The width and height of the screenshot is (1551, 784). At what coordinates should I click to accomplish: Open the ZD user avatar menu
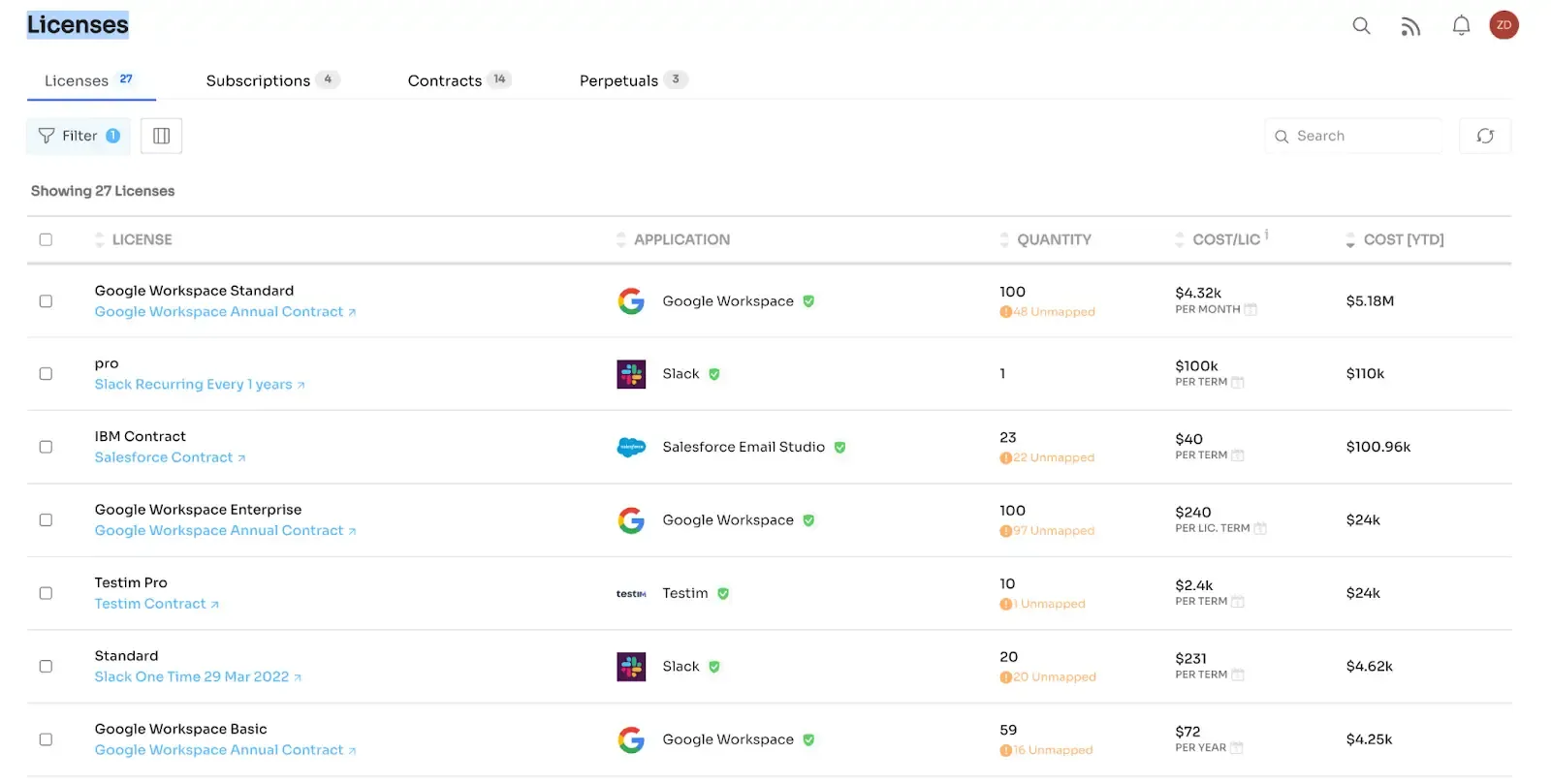point(1504,25)
